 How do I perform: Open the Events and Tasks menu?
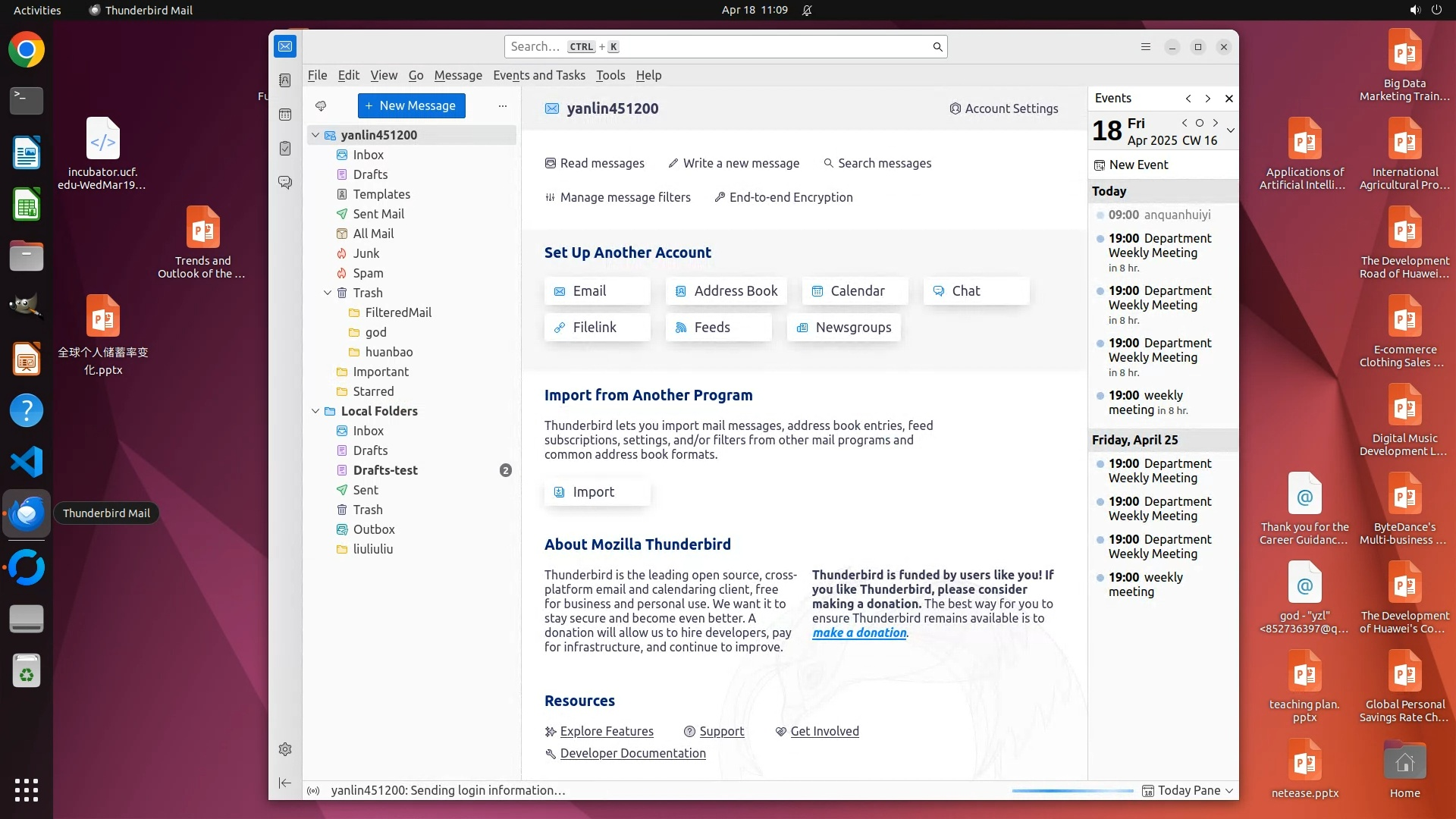(x=538, y=75)
